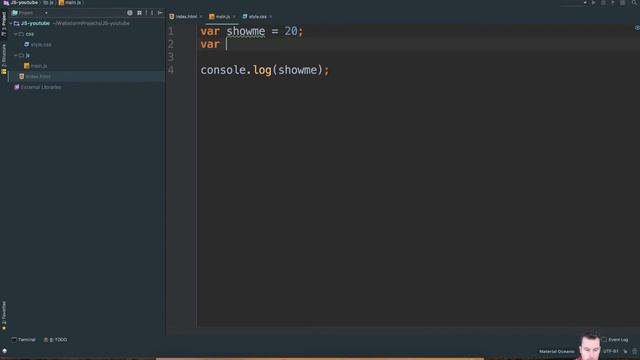Screen dimensions: 640x360
Task: Collapse the JS-youtube project root
Action: pos(11,24)
